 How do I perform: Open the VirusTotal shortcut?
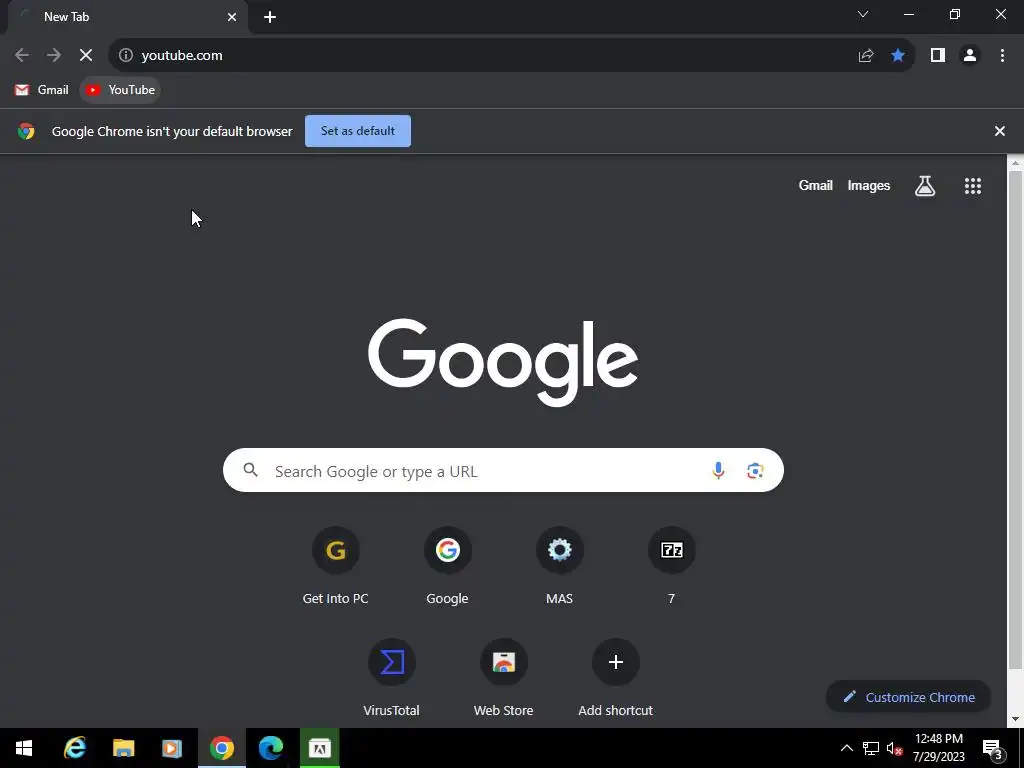(392, 678)
